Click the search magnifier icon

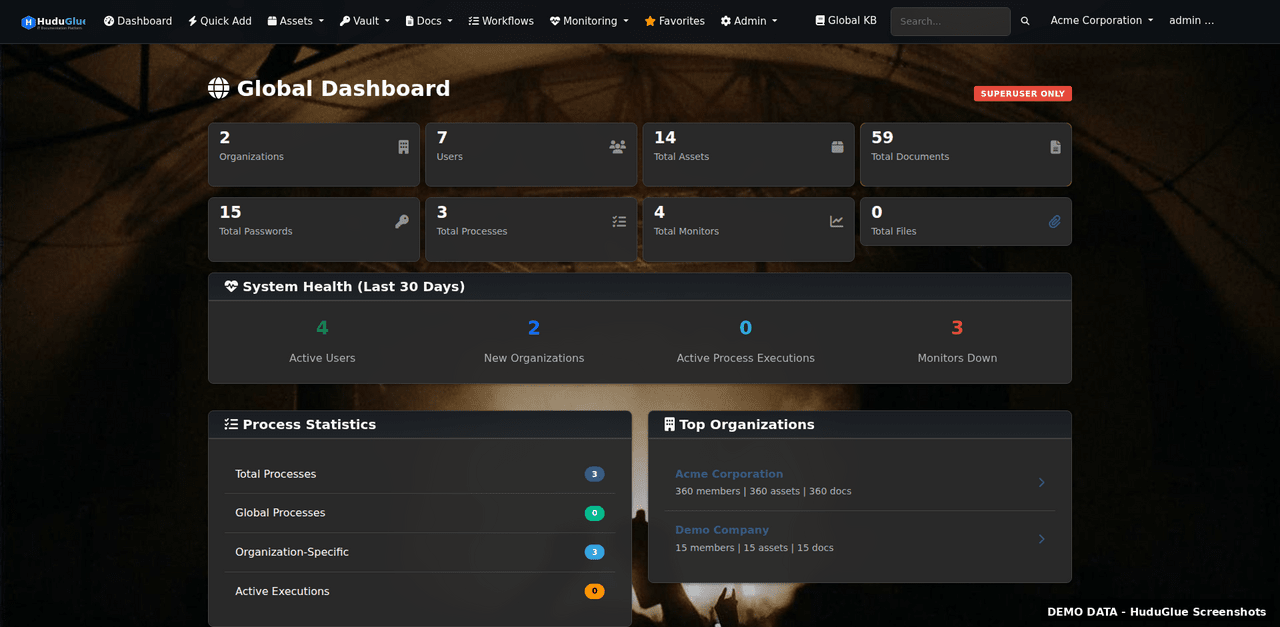(1025, 21)
